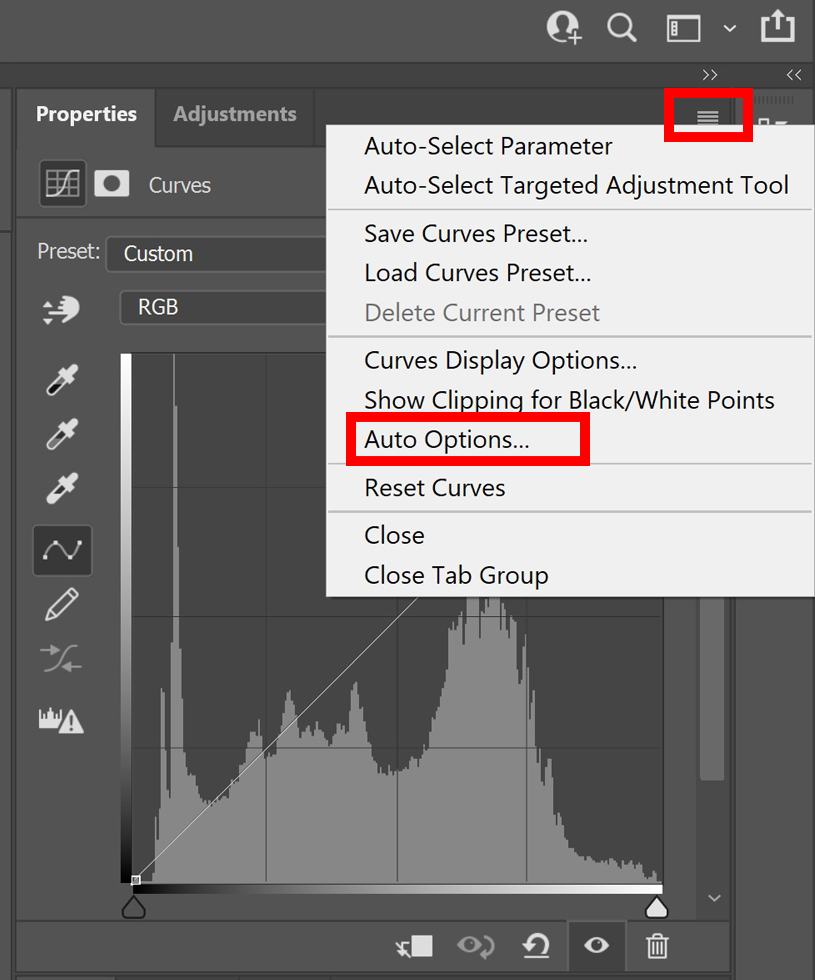Select the layer mask icon beside Curves
Viewport: 815px width, 980px height.
[111, 184]
